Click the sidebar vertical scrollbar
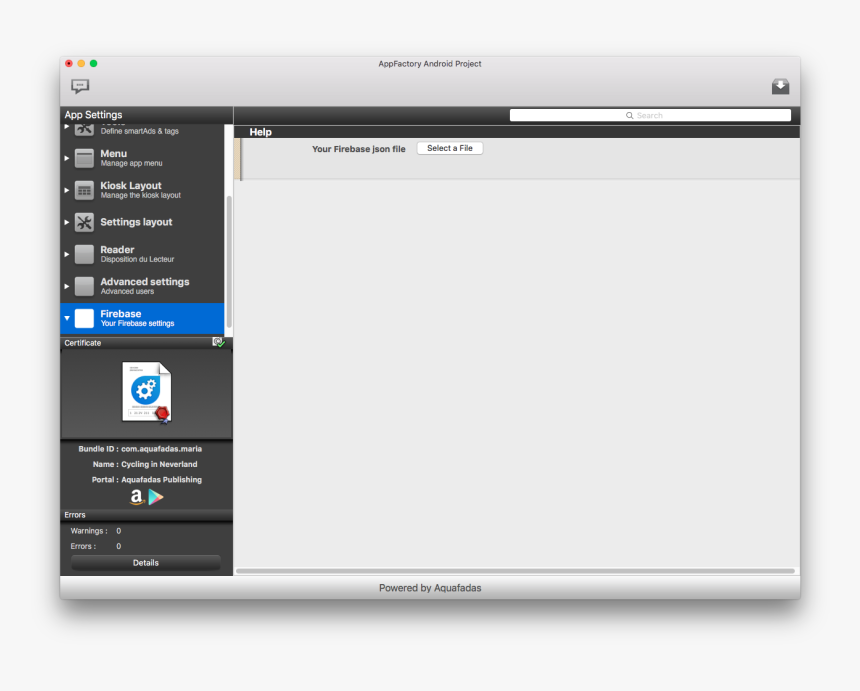Screen dimensions: 860x691 click(x=229, y=262)
